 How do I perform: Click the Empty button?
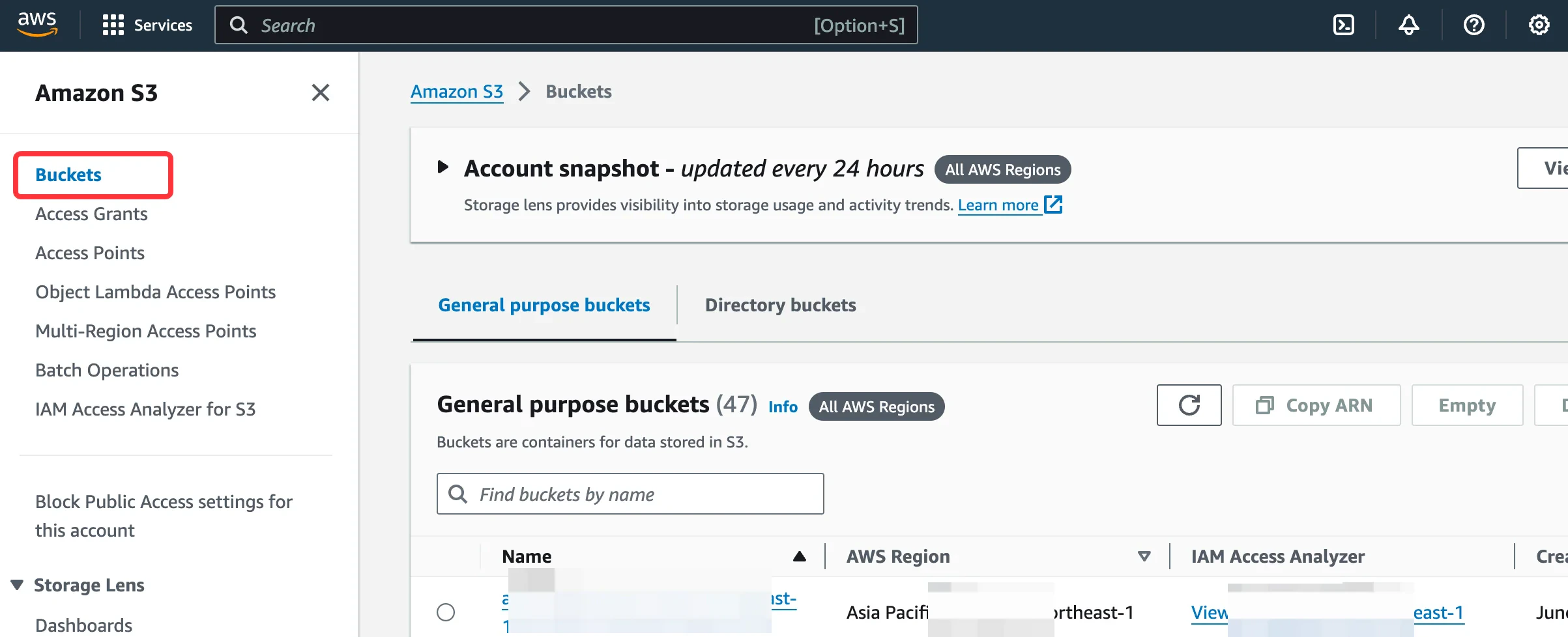pos(1467,405)
